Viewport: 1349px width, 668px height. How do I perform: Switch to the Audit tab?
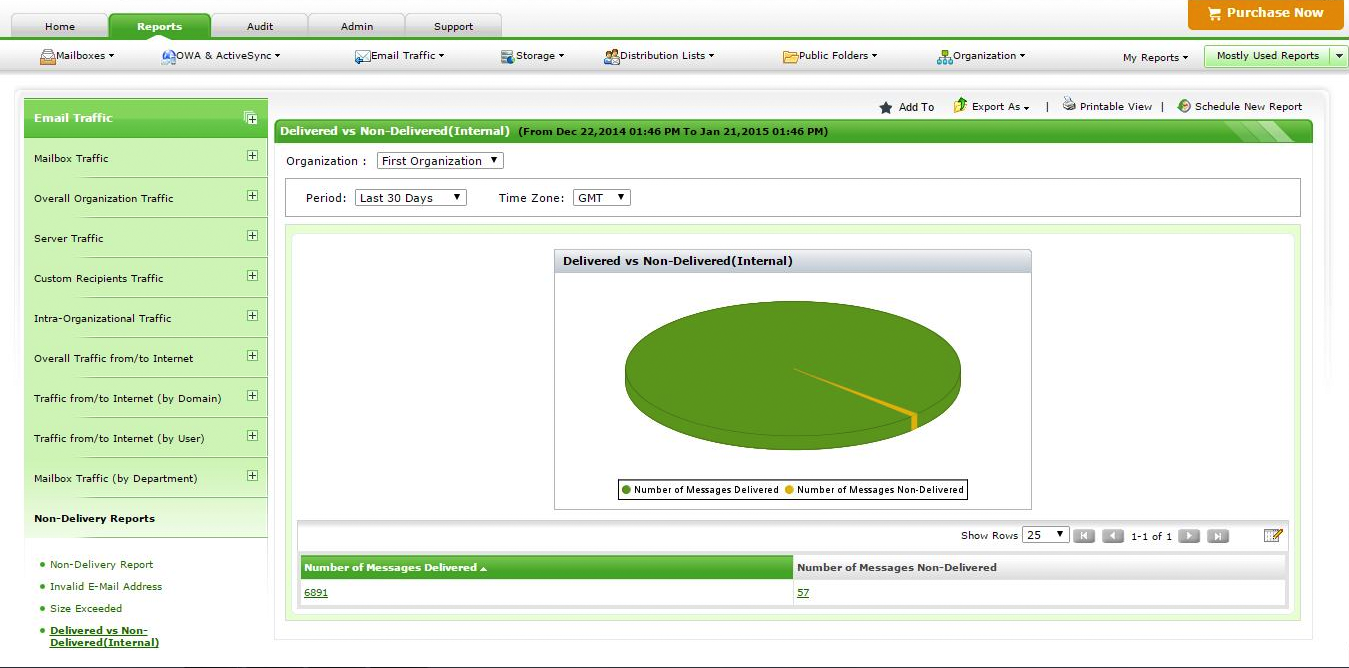259,26
